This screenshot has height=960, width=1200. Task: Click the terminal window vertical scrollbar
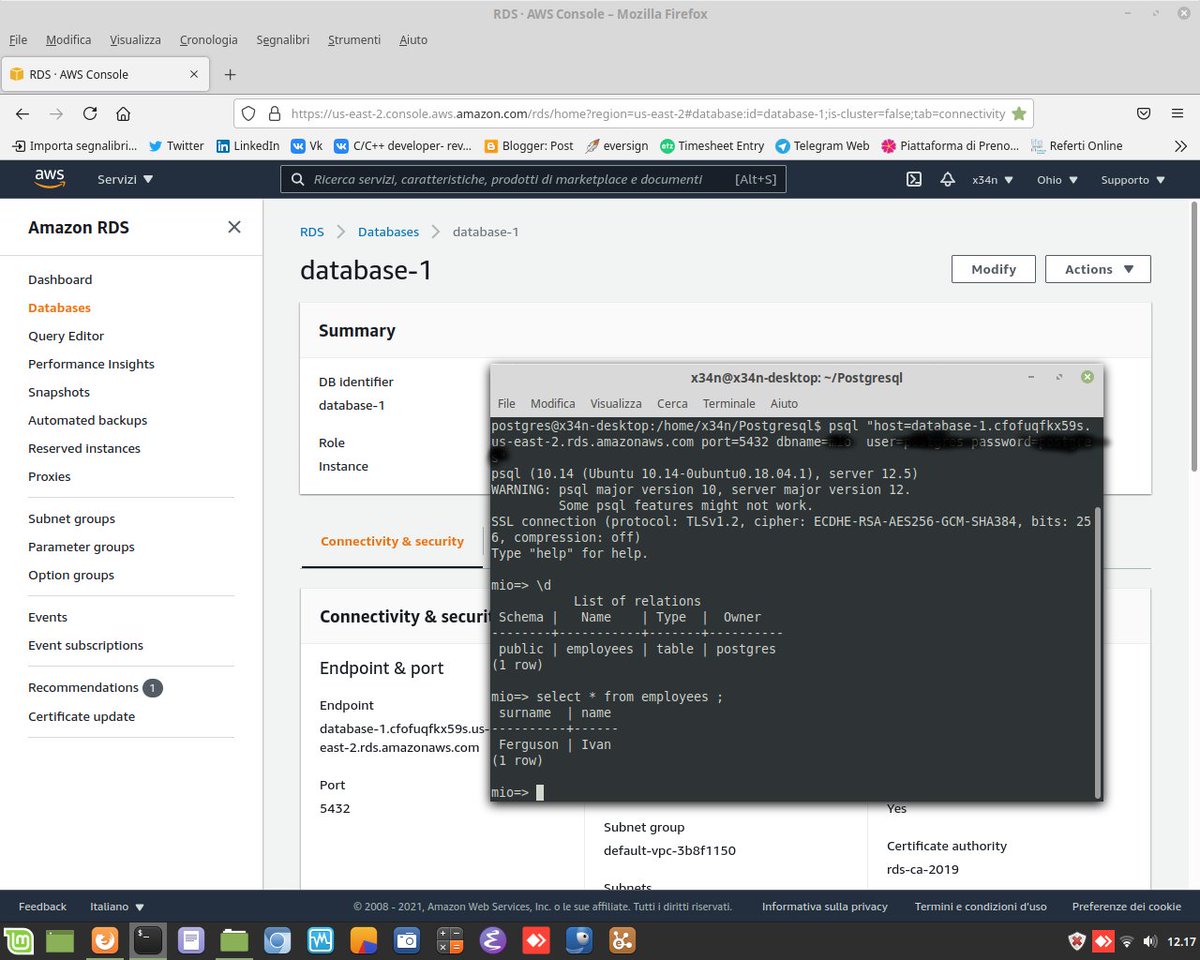point(1097,650)
